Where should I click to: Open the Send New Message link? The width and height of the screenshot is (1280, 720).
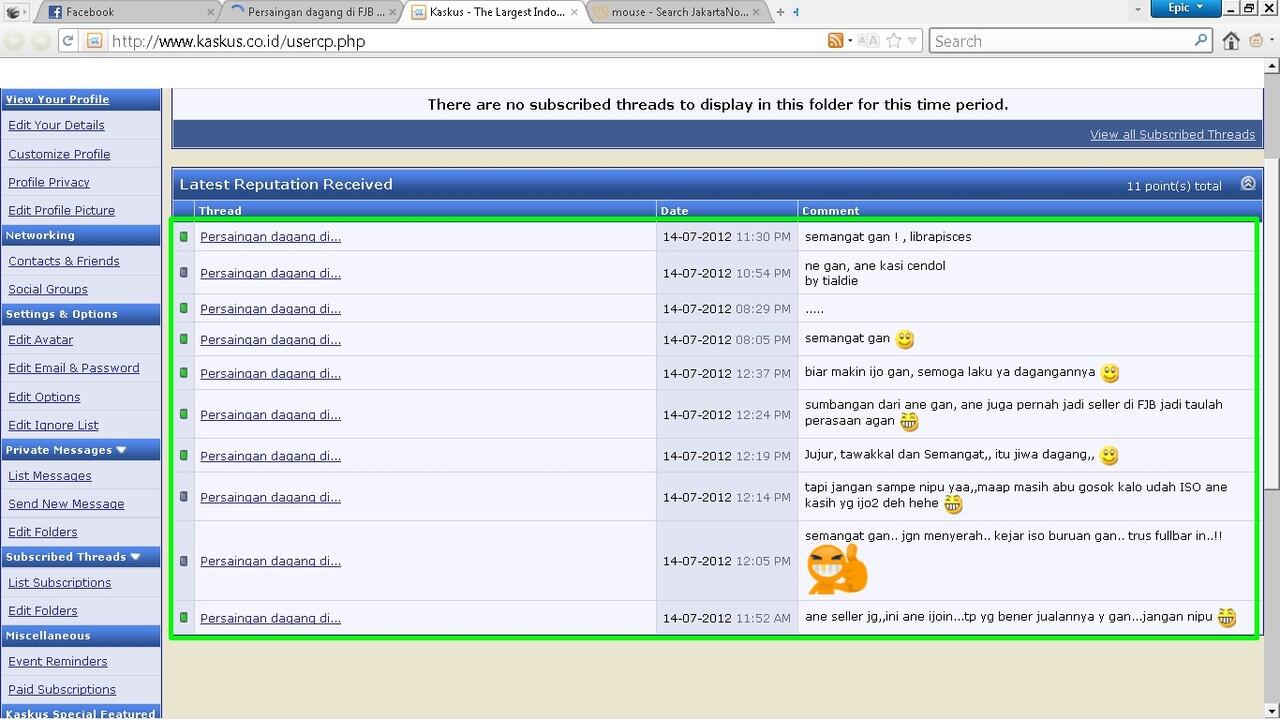[66, 504]
